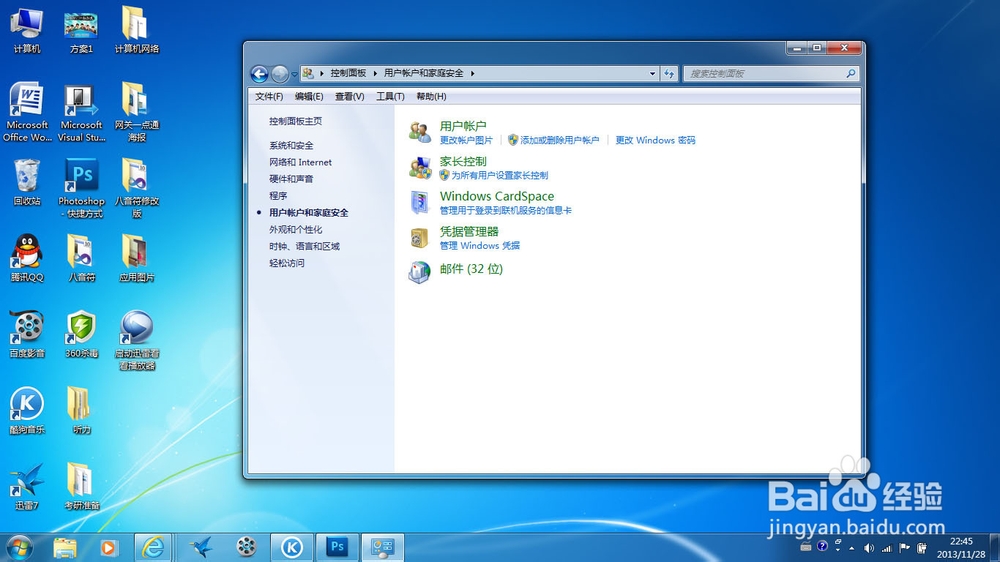This screenshot has height=562, width=1000.
Task: Open the 凭据管理器 heading link
Action: coord(469,232)
